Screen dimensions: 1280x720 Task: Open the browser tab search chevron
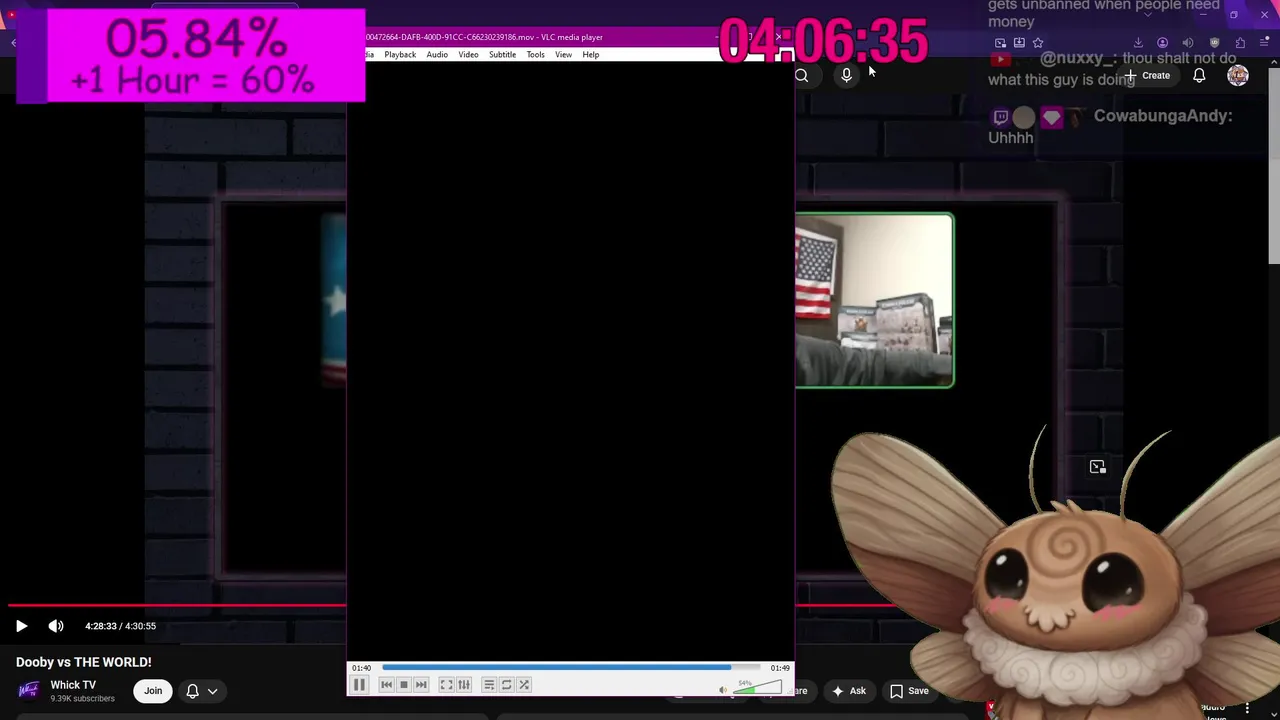pos(1148,14)
